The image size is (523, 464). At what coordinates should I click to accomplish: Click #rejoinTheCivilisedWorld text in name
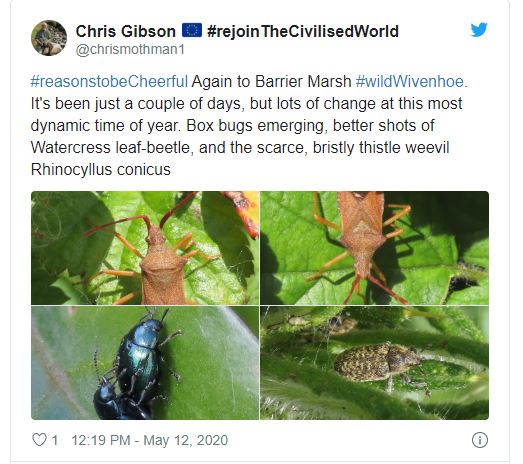[303, 31]
